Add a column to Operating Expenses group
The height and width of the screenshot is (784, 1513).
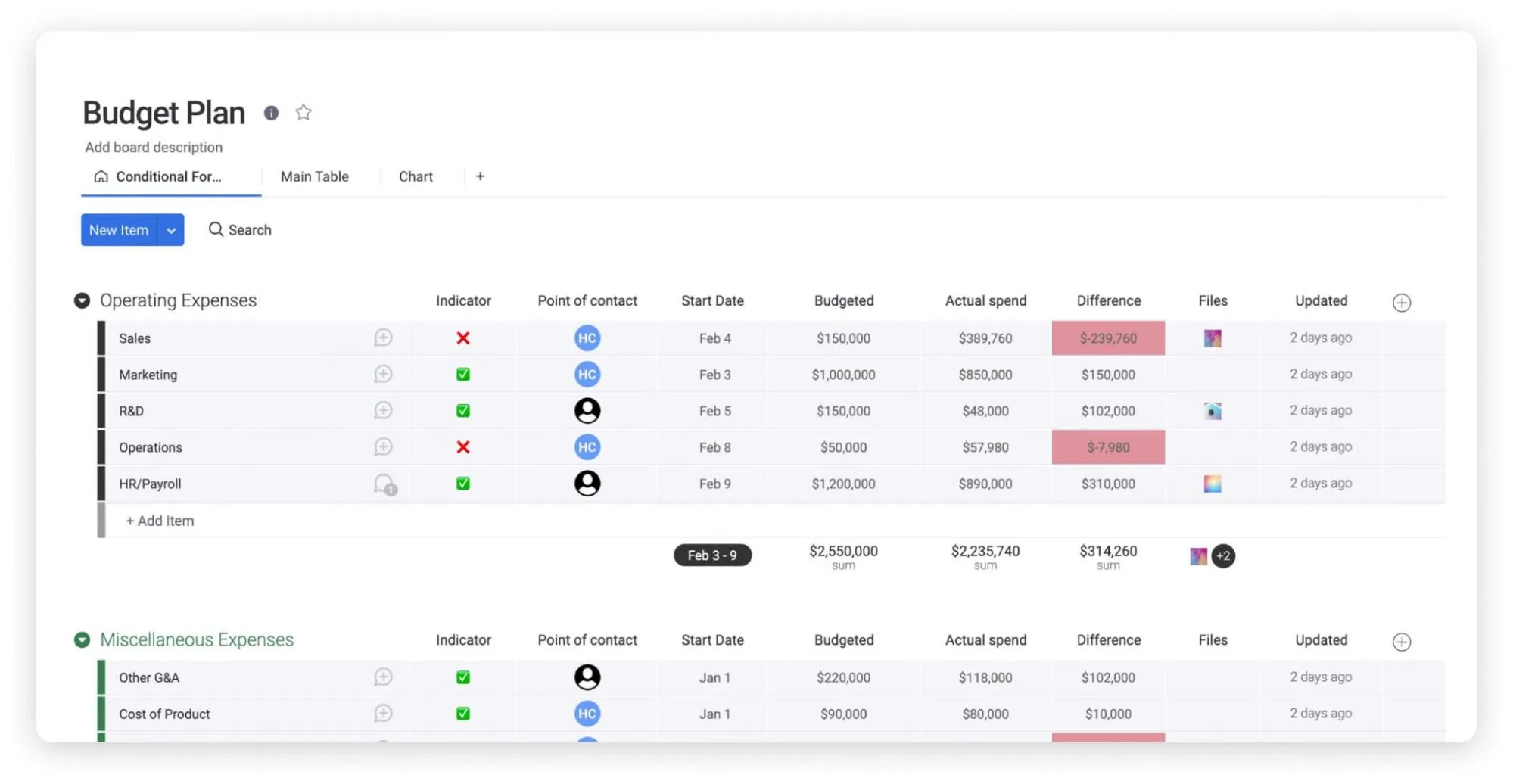pyautogui.click(x=1401, y=303)
